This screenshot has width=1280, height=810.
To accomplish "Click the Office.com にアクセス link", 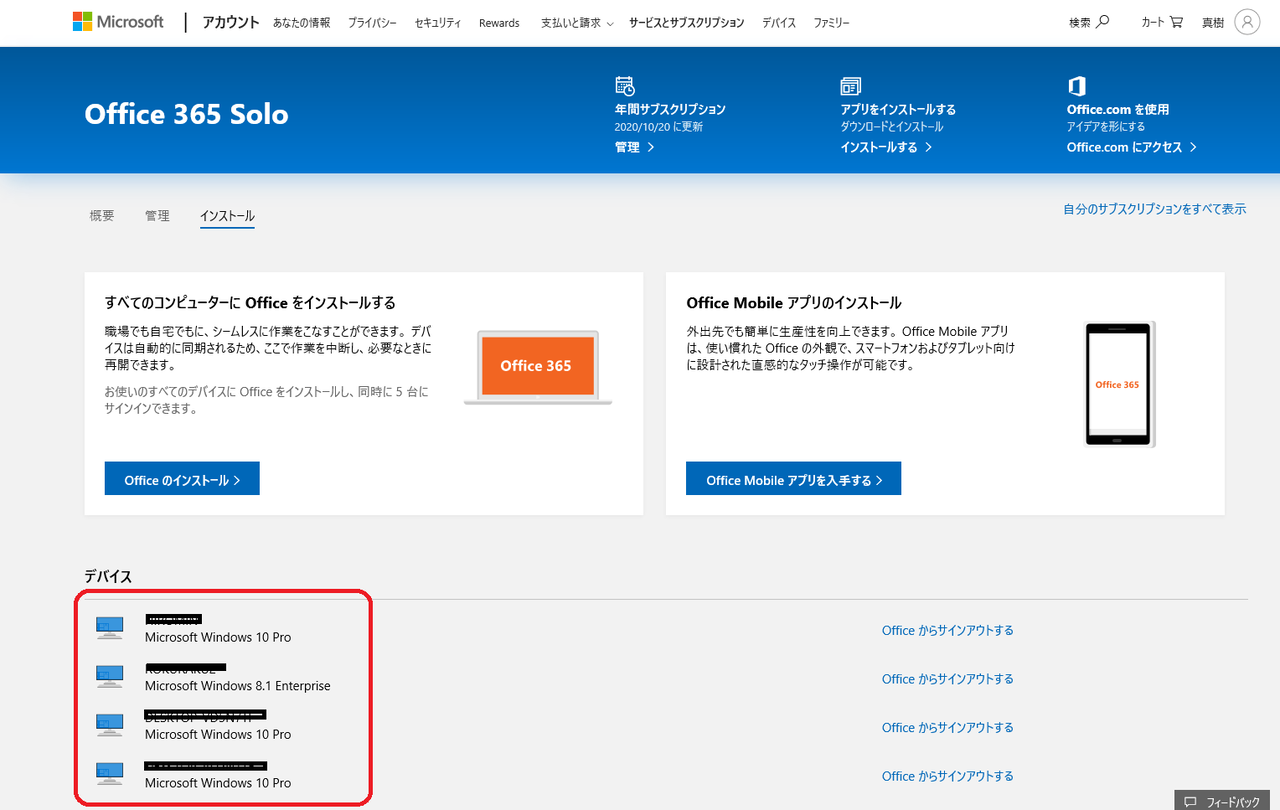I will point(1132,147).
